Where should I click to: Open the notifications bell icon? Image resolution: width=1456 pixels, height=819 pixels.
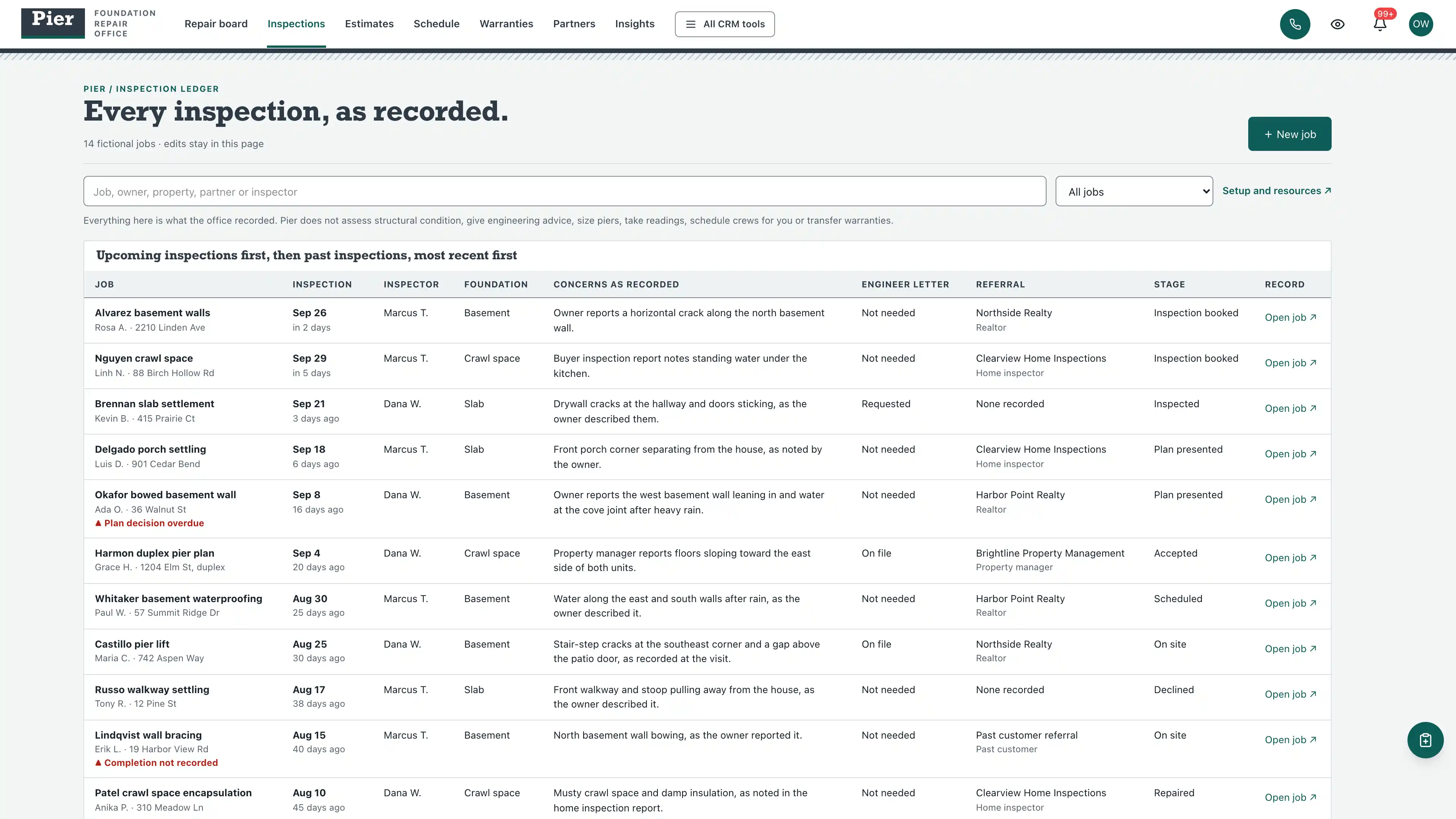point(1380,24)
